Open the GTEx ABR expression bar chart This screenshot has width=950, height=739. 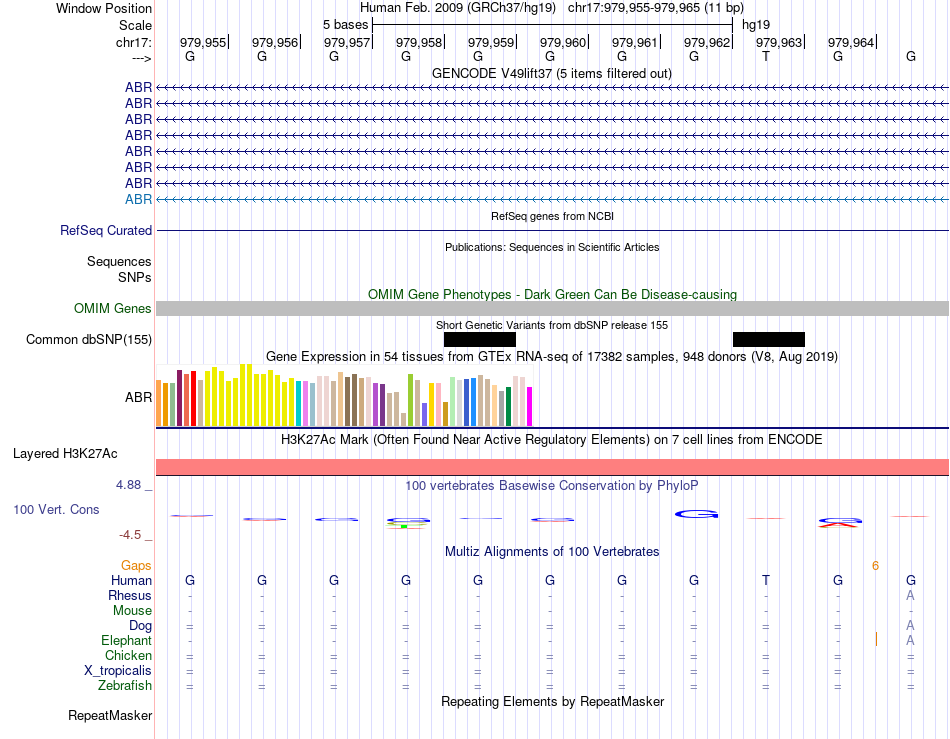(x=345, y=396)
